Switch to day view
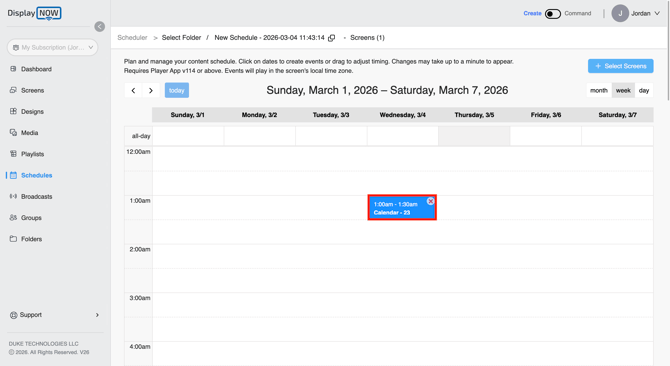The image size is (670, 366). pos(644,90)
